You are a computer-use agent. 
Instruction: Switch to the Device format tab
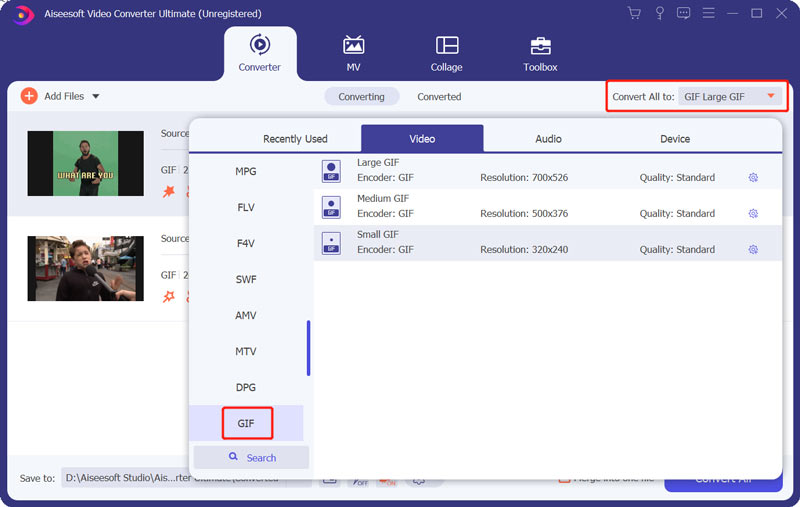coord(674,139)
